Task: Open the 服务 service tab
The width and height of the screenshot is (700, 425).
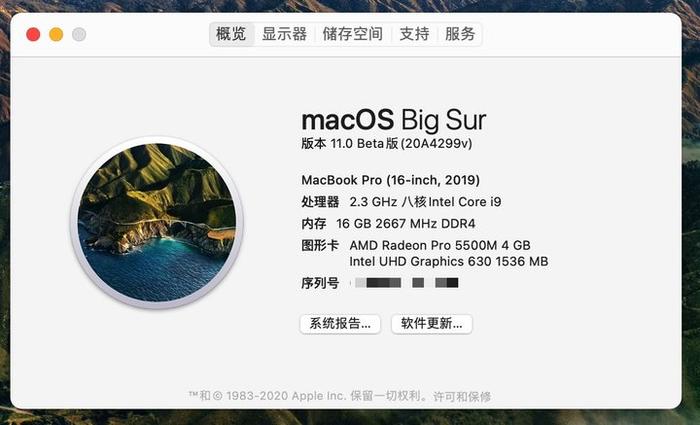Action: (460, 34)
